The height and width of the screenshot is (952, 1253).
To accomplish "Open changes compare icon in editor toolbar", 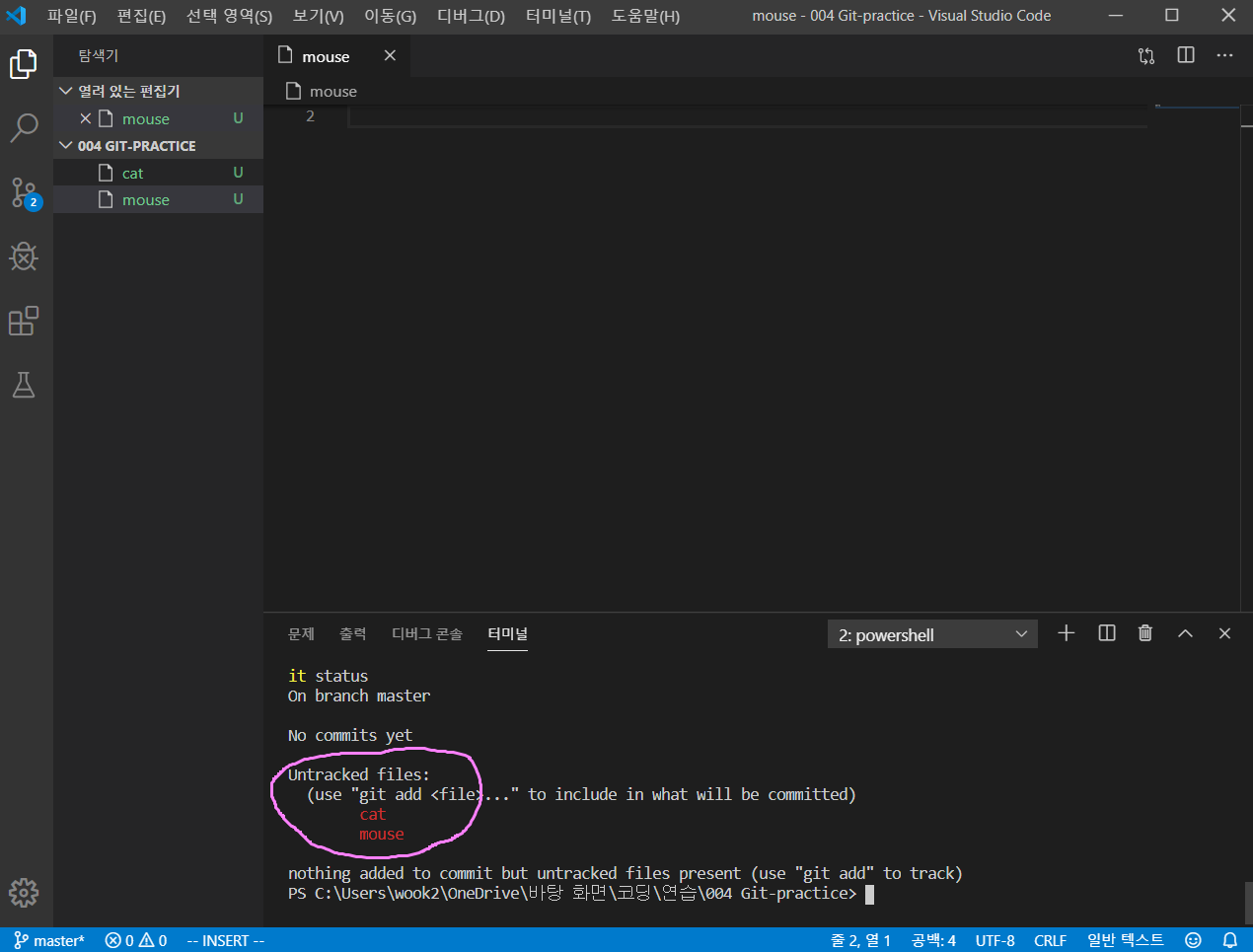I will pyautogui.click(x=1146, y=55).
